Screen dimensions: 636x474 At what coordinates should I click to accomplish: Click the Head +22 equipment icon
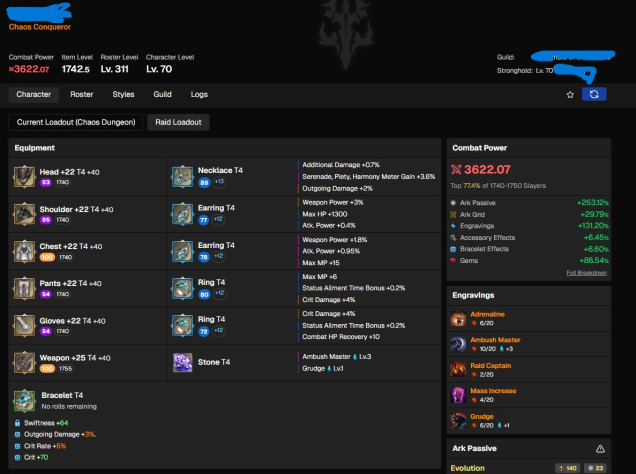pos(23,177)
